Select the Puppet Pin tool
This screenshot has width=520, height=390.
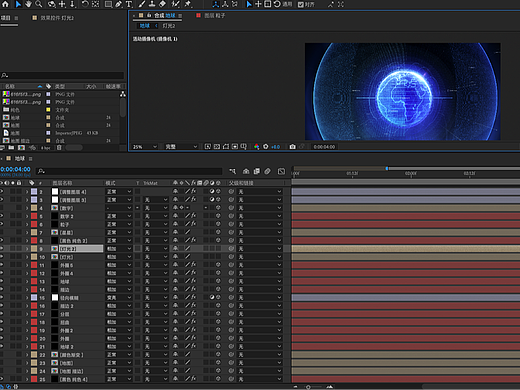[x=188, y=4]
